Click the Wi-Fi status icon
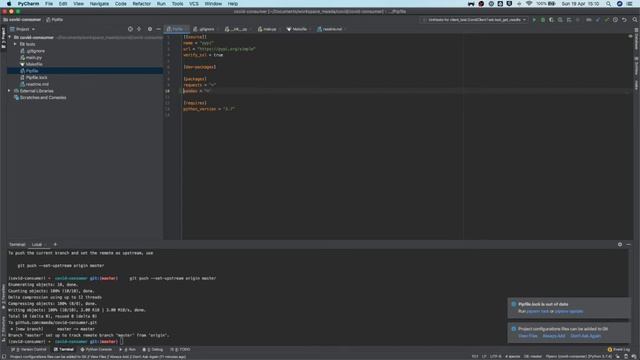 click(x=529, y=4)
